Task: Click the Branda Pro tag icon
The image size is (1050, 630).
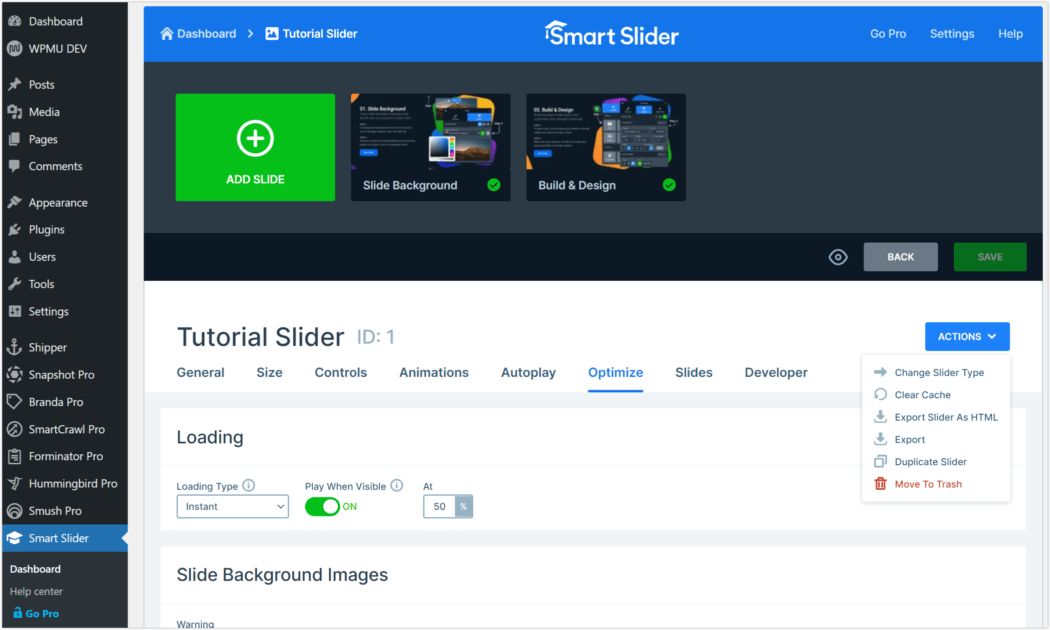Action: [15, 402]
